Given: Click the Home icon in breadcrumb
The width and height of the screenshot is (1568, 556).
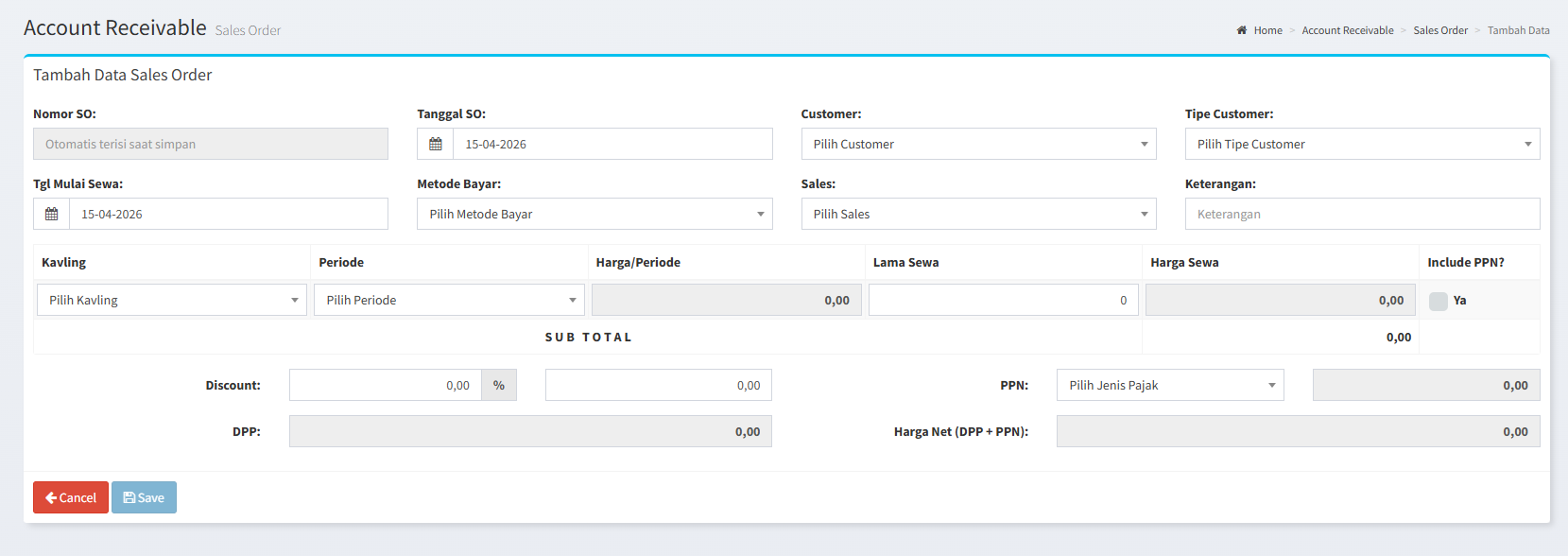Looking at the screenshot, I should pos(1242,30).
